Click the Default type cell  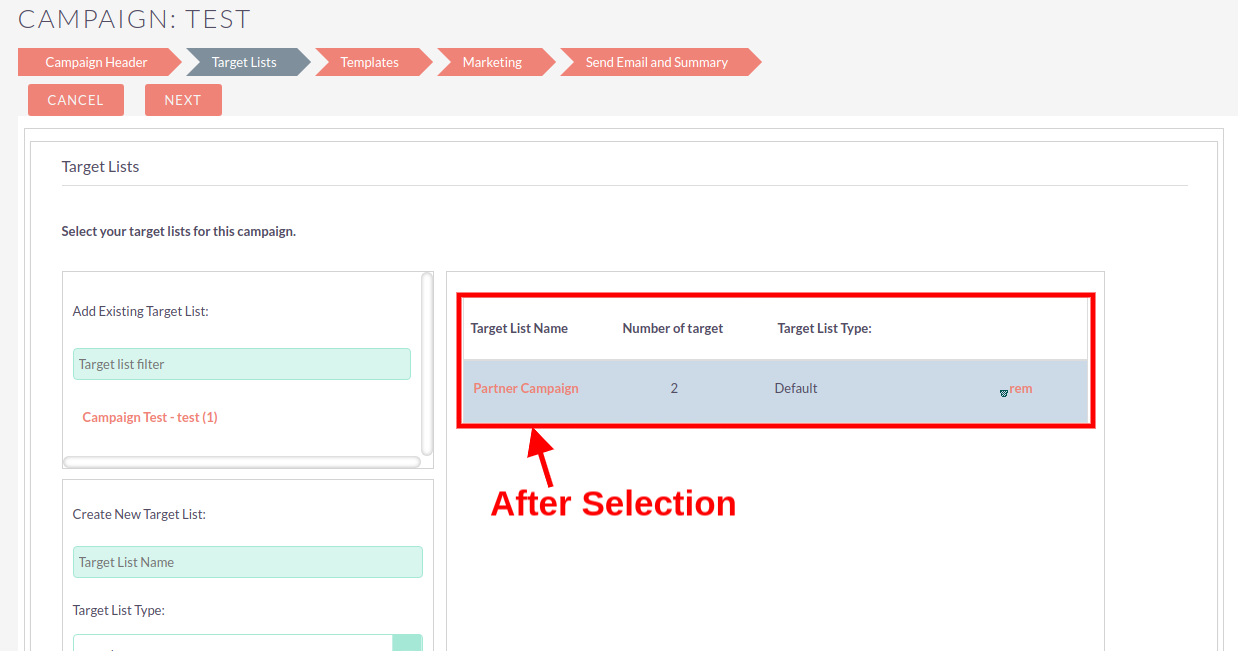pyautogui.click(x=796, y=388)
